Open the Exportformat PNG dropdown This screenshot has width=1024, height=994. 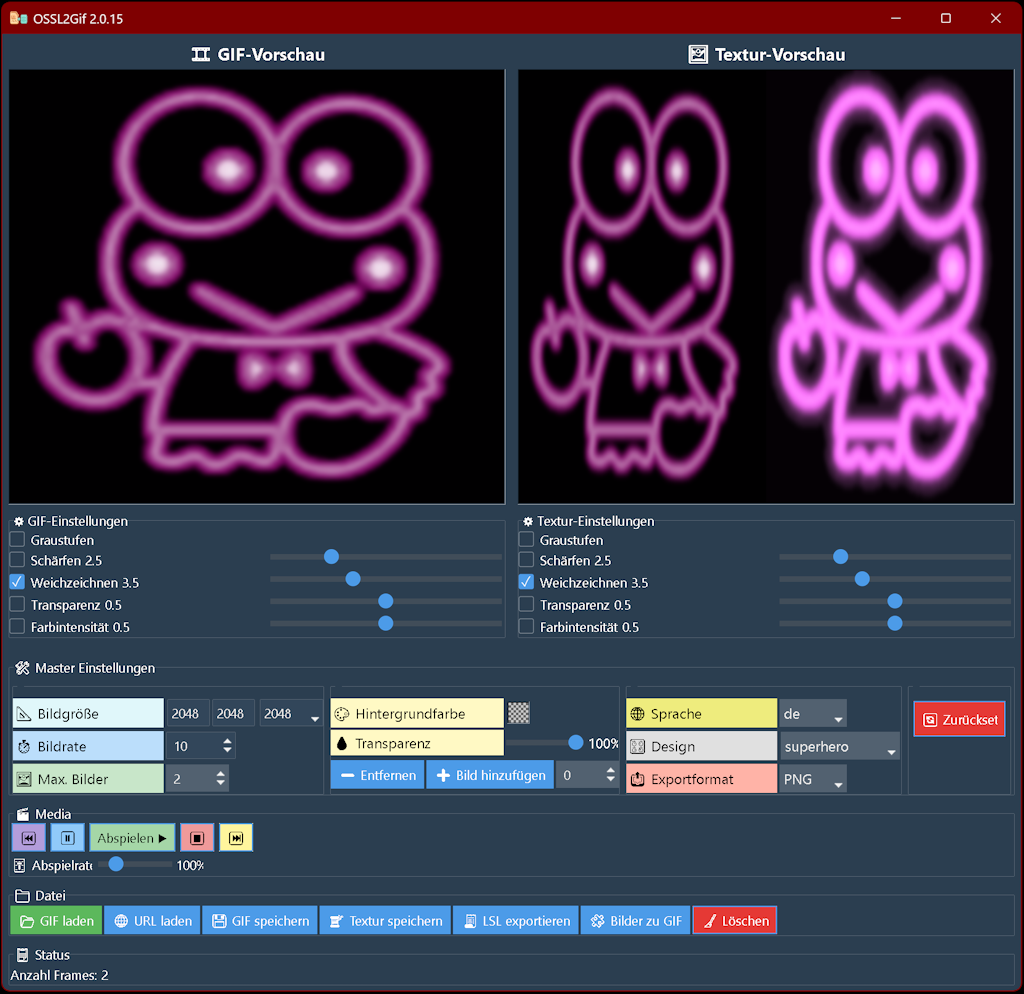click(x=813, y=779)
